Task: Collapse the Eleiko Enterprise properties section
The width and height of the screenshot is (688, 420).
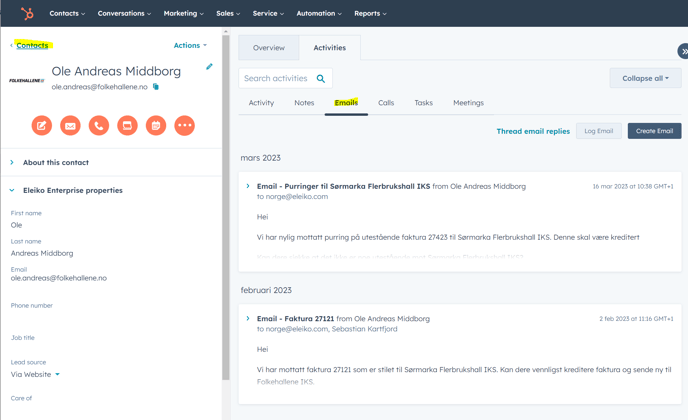Action: coord(12,190)
